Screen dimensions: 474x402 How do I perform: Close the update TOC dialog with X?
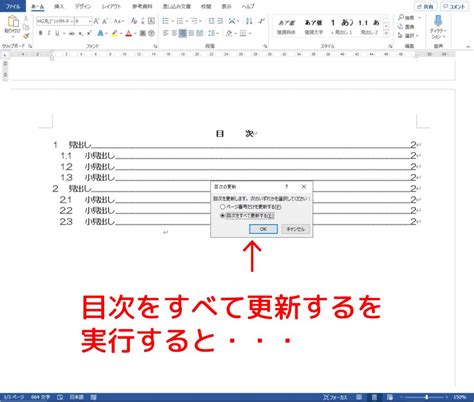304,187
